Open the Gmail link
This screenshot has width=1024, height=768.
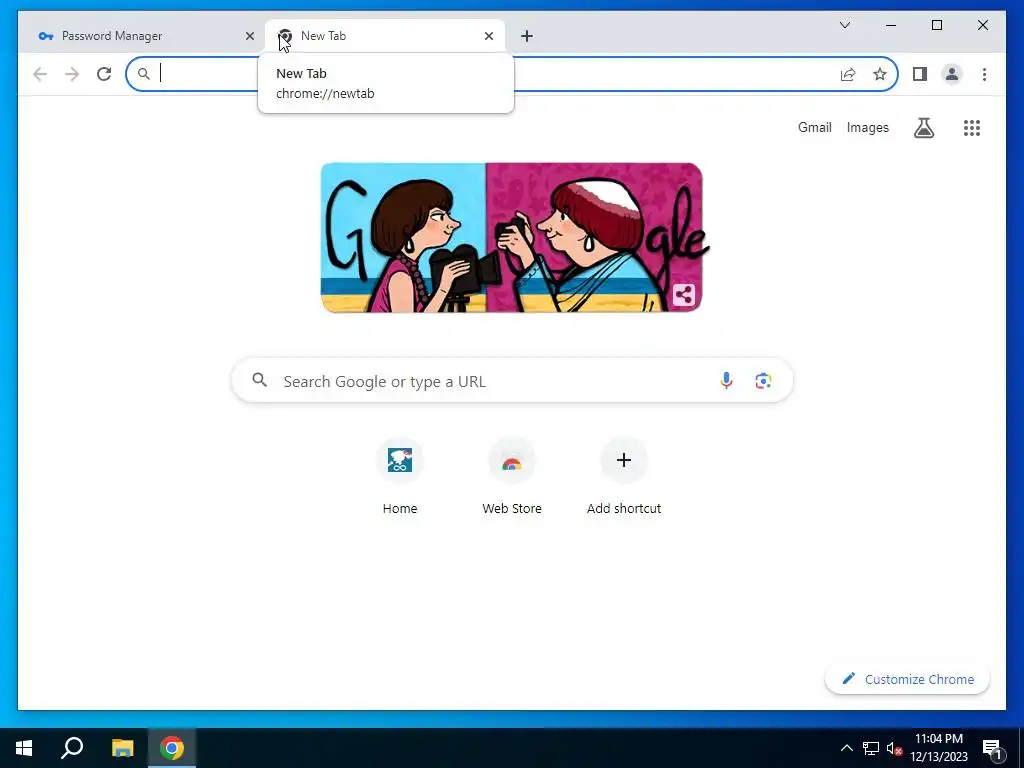coord(814,127)
